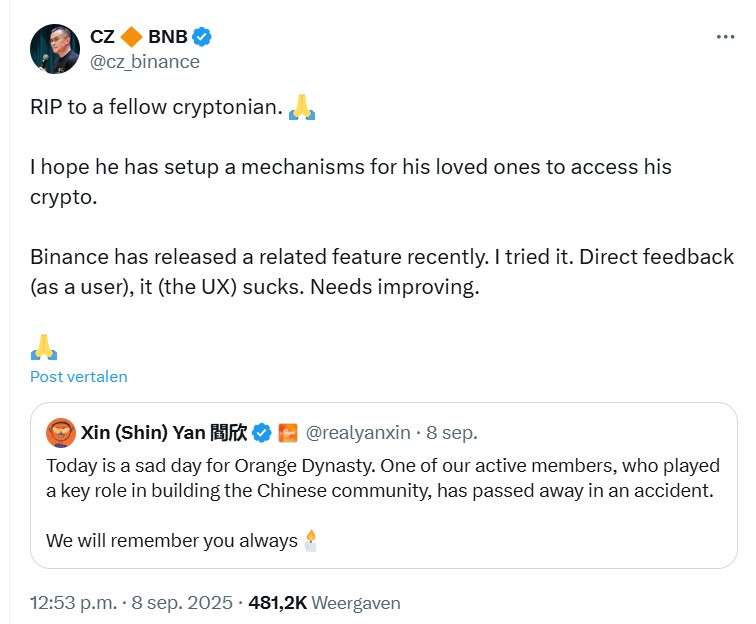
Task: Open the three-dot more options menu
Action: click(x=726, y=37)
